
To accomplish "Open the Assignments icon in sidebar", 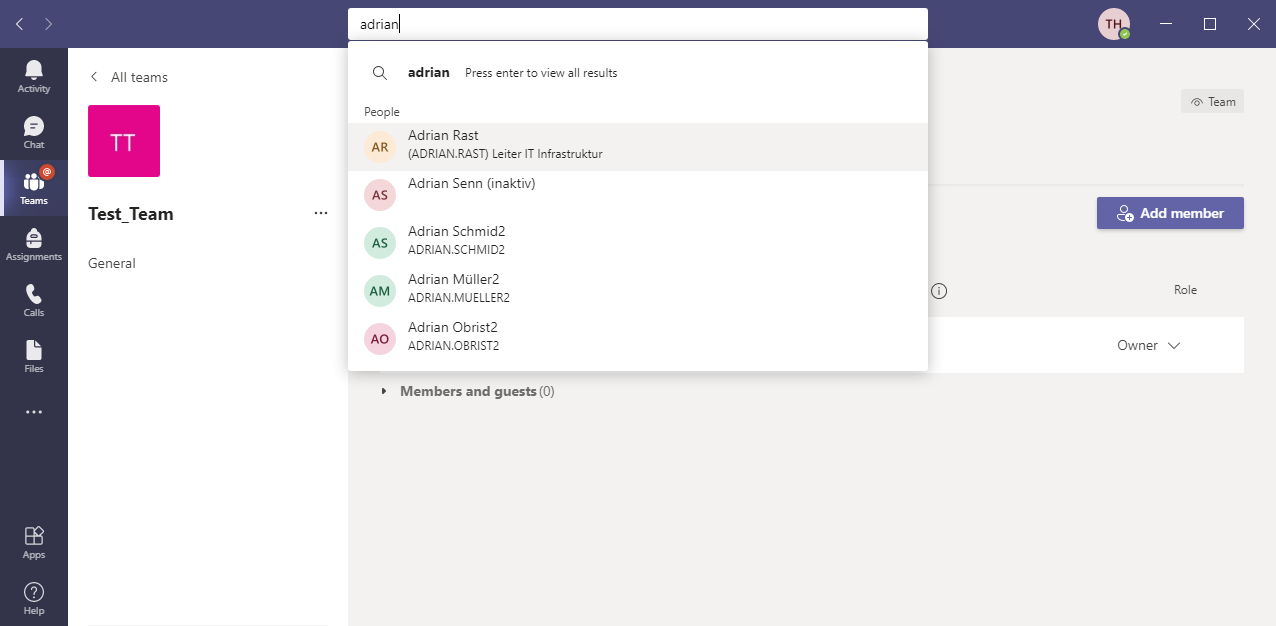I will 34,244.
